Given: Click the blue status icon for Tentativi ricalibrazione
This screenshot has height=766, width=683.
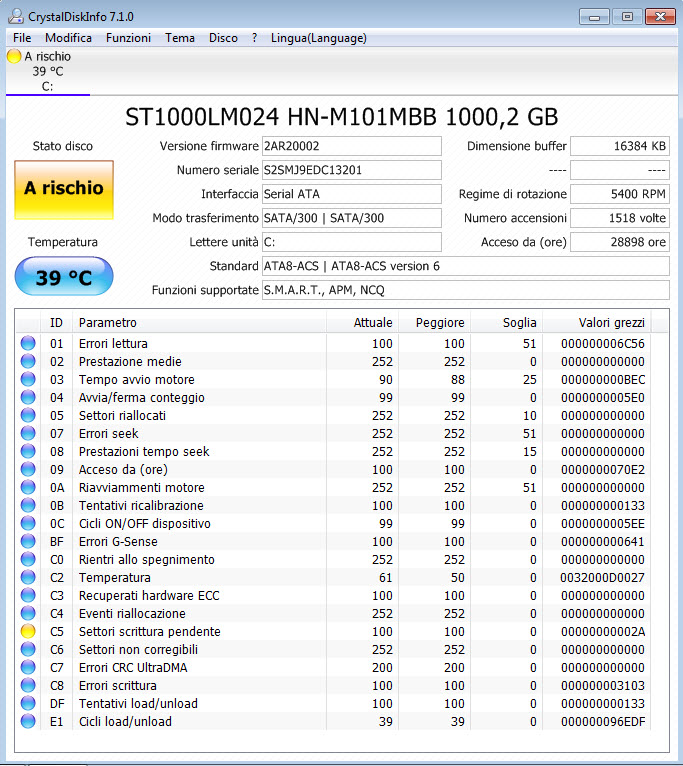Looking at the screenshot, I should (28, 505).
